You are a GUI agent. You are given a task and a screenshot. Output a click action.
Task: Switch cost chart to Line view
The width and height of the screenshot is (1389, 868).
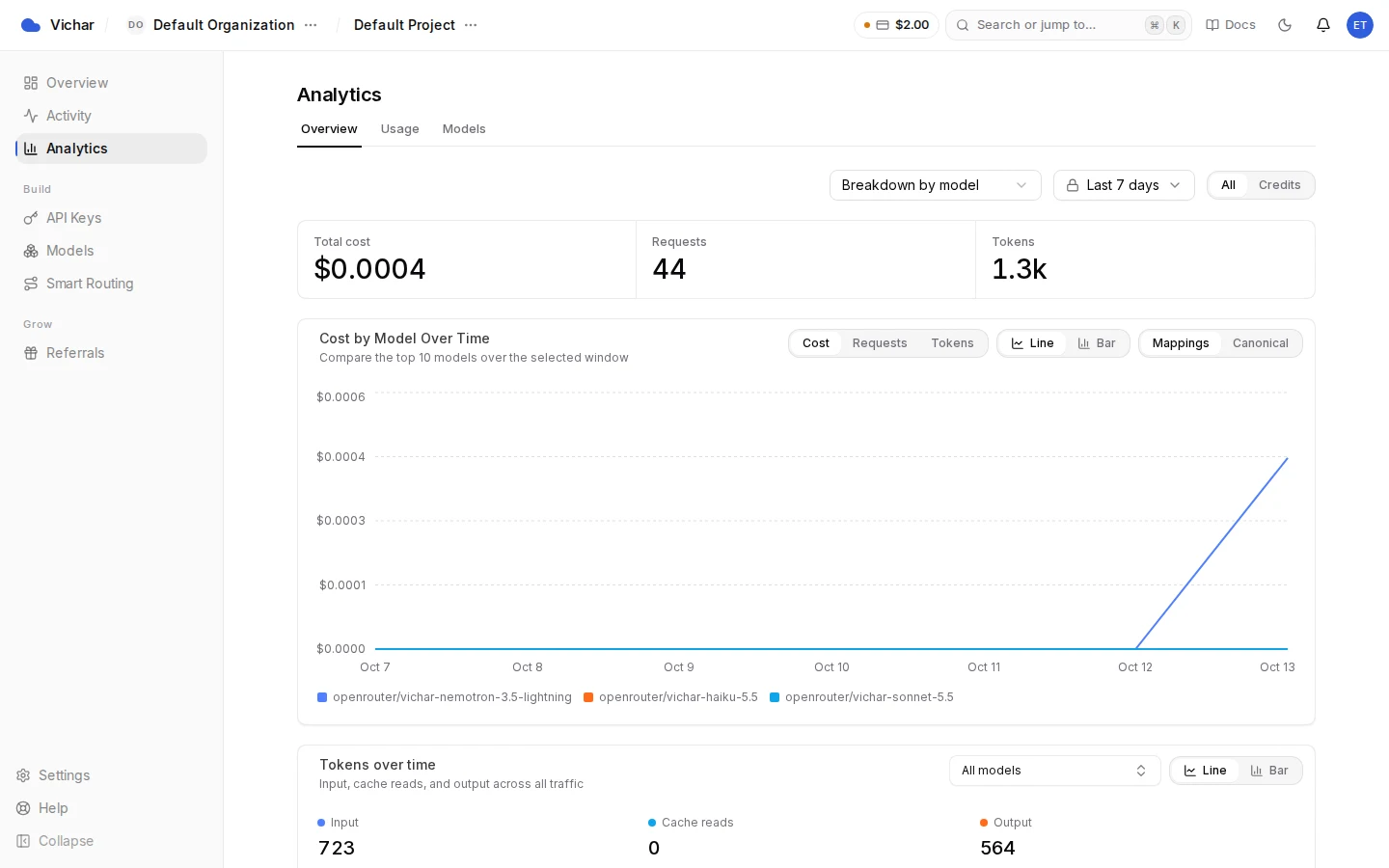click(x=1032, y=343)
